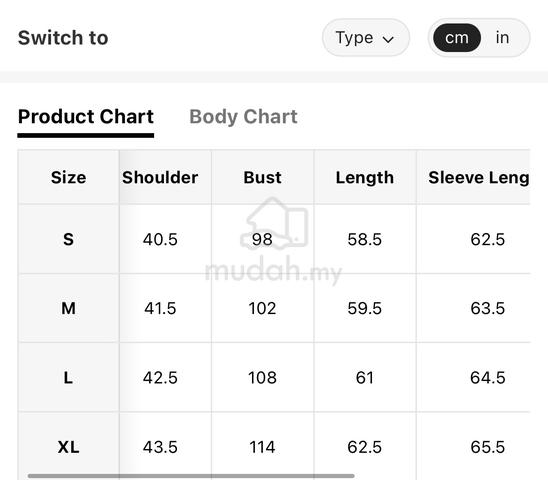The width and height of the screenshot is (548, 480).
Task: Click the XL sleeve length value 65.5
Action: [x=488, y=447]
